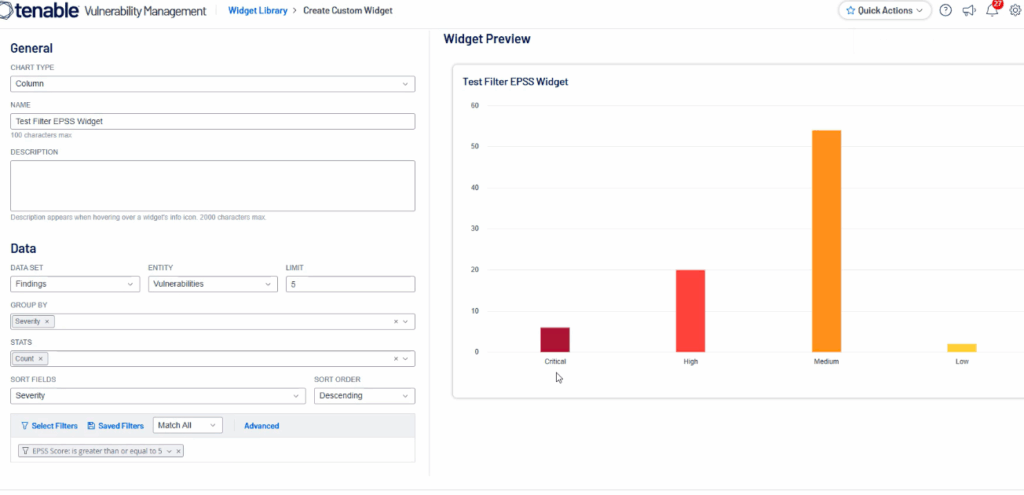The height and width of the screenshot is (495, 1024).
Task: Open the help question mark icon
Action: click(945, 11)
